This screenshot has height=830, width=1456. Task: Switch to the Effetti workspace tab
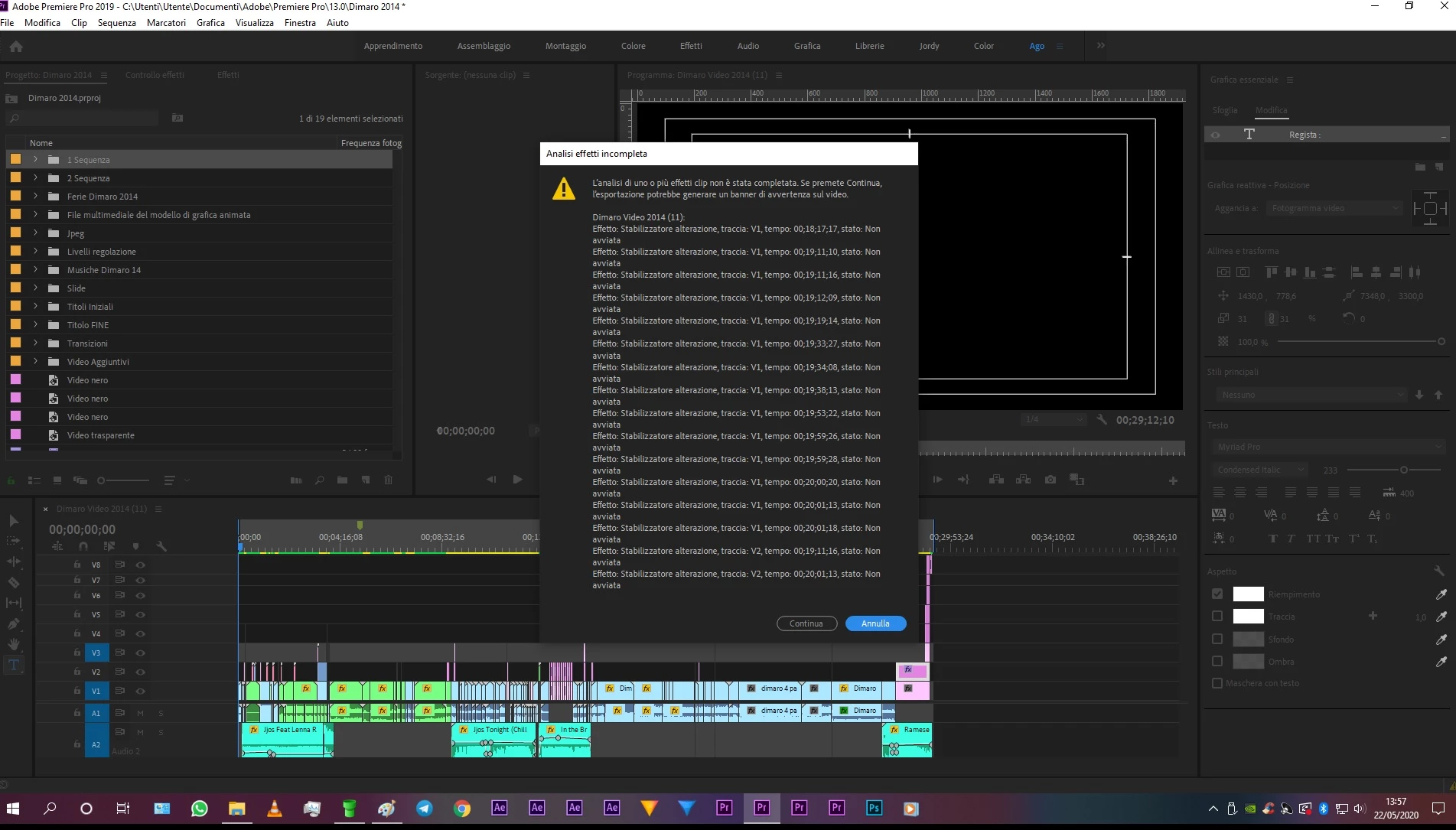[691, 46]
